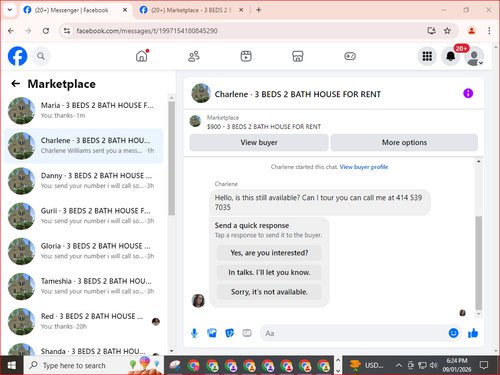The width and height of the screenshot is (500, 375).
Task: Open the Chrome profile avatar icon
Action: click(x=471, y=31)
